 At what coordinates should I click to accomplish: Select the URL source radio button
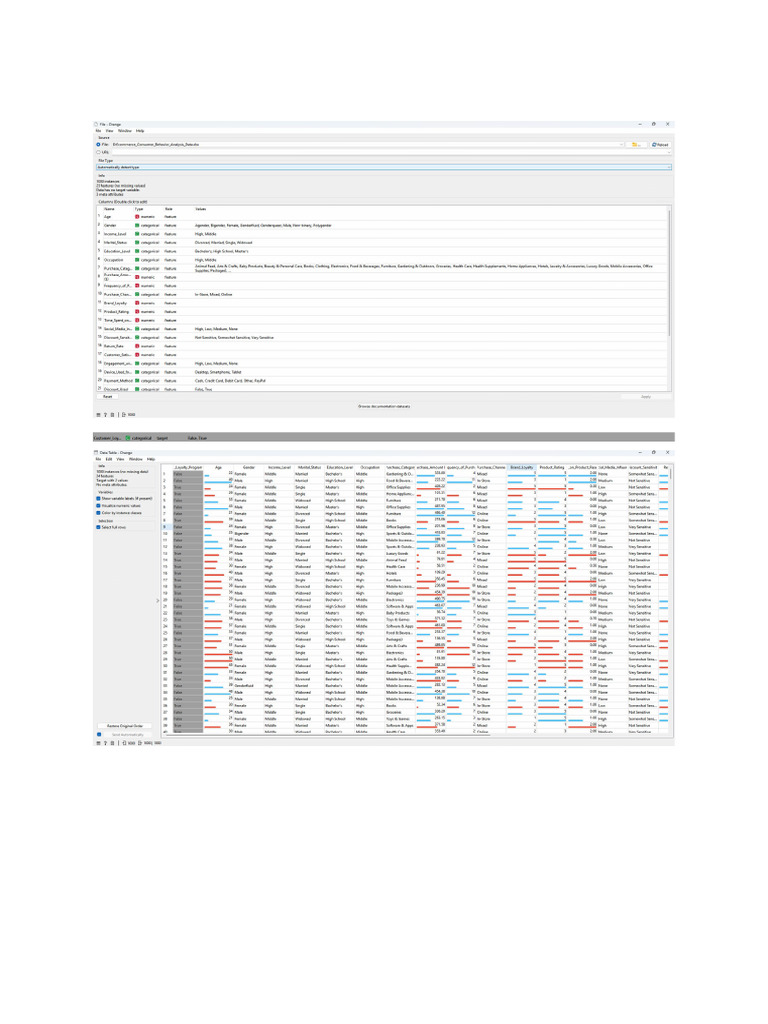(98, 152)
